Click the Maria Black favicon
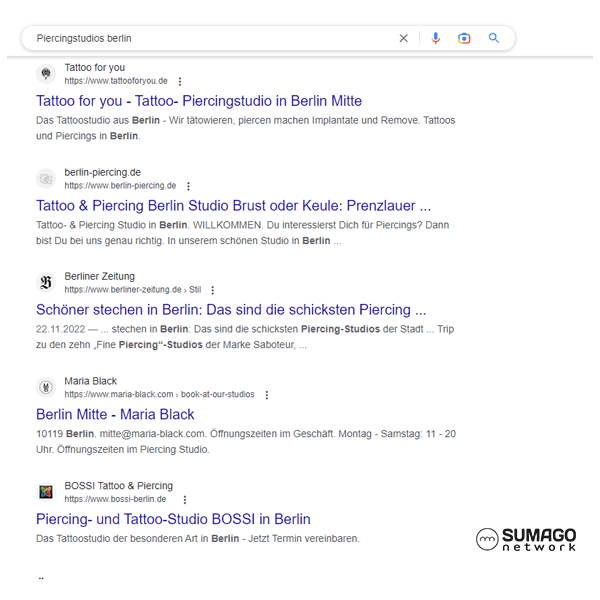Screen dimensions: 600x600 coord(46,387)
